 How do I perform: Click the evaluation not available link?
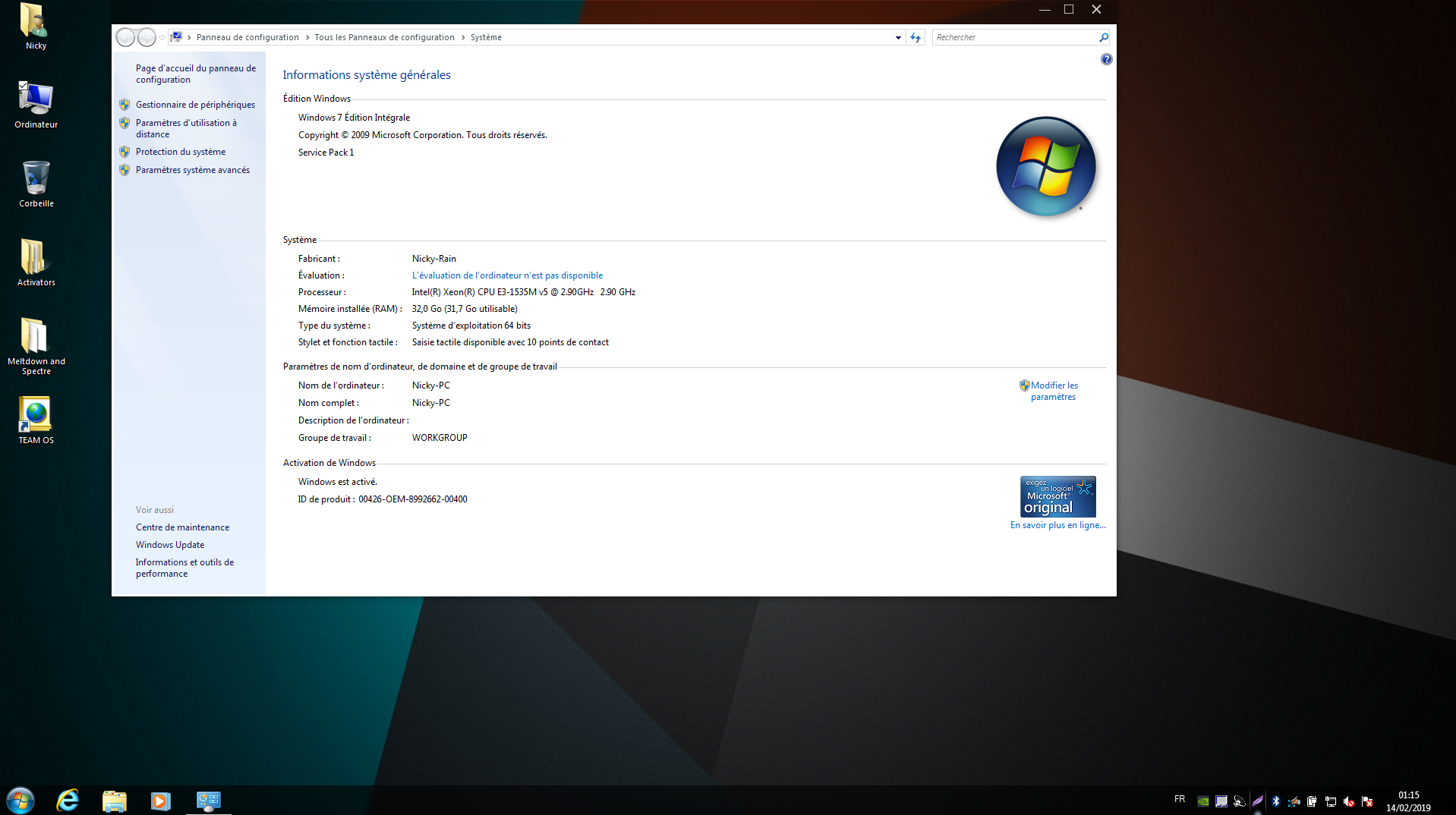507,275
